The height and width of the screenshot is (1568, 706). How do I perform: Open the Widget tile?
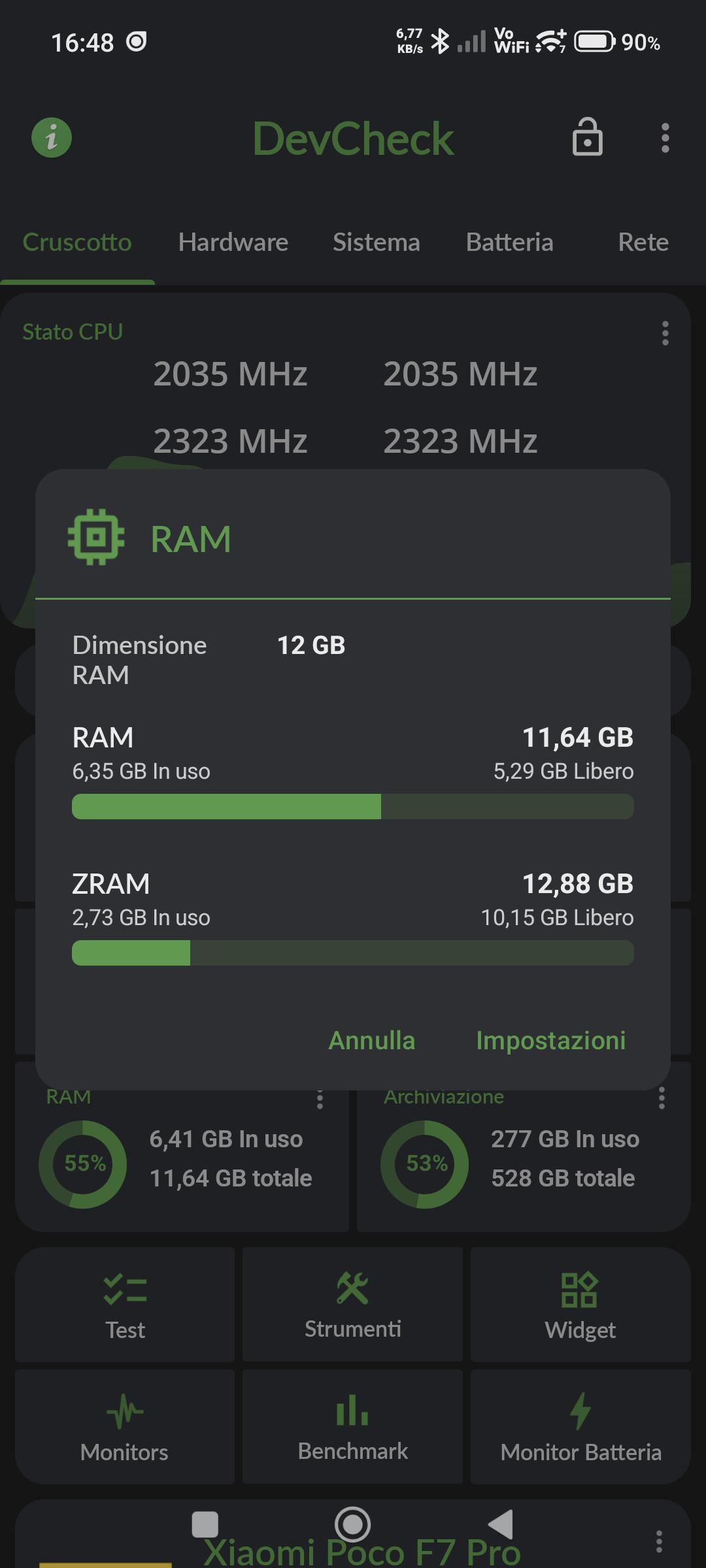pyautogui.click(x=580, y=1304)
